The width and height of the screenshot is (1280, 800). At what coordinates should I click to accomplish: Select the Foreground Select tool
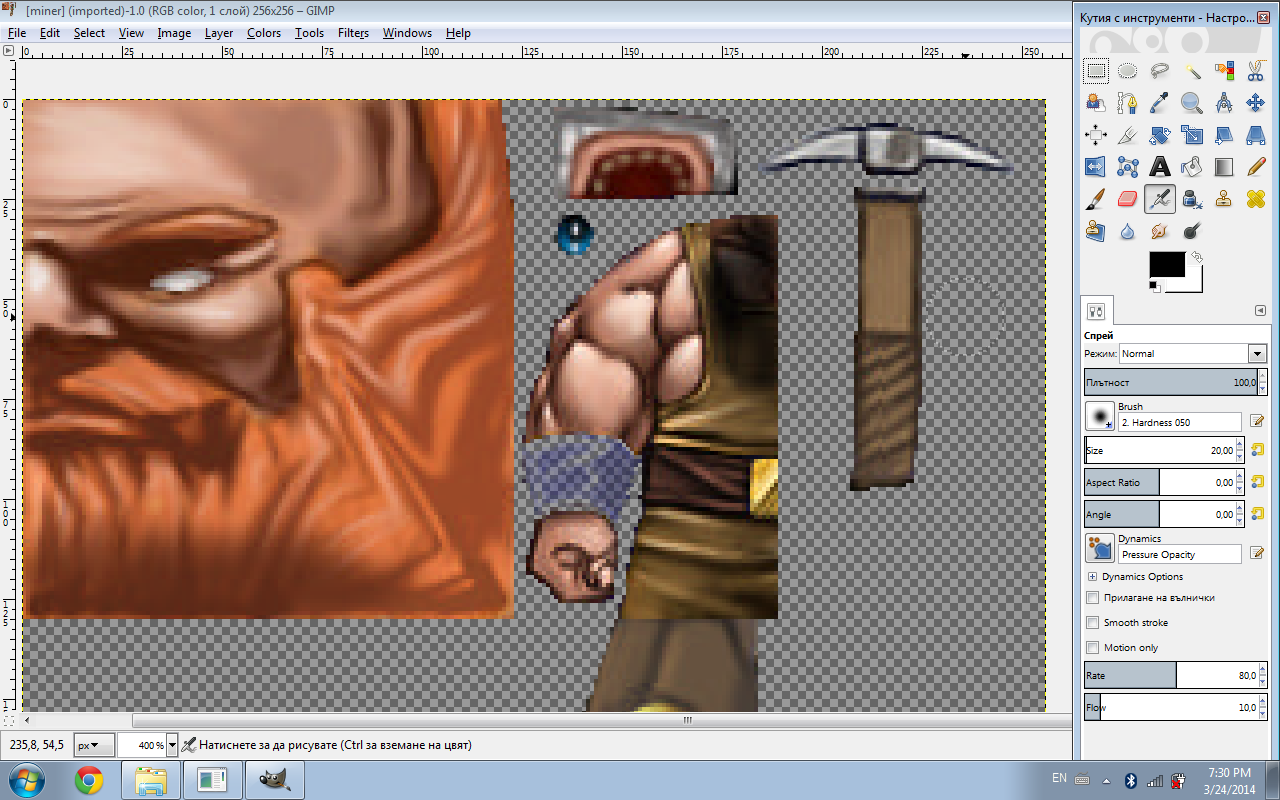[x=1096, y=103]
